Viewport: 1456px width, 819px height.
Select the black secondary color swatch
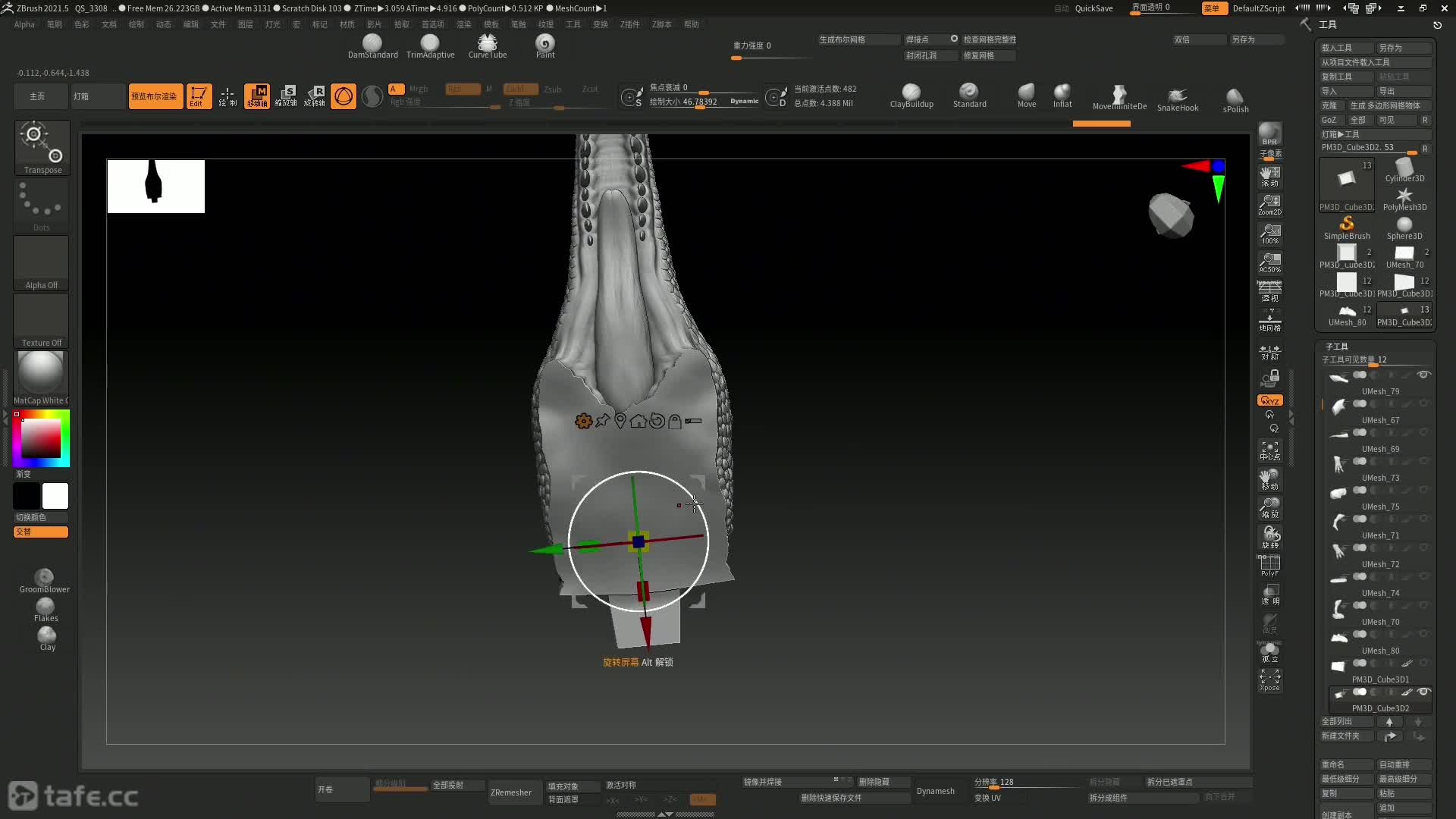coord(27,496)
